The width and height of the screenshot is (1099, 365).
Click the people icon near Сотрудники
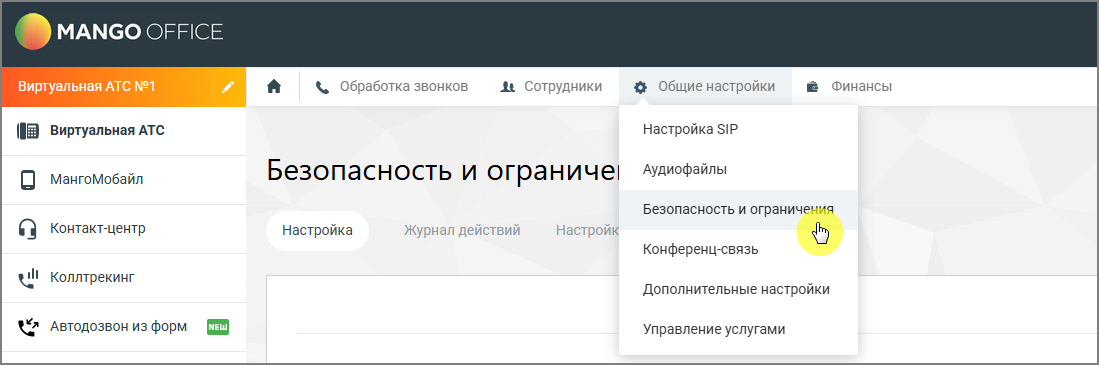(x=507, y=87)
